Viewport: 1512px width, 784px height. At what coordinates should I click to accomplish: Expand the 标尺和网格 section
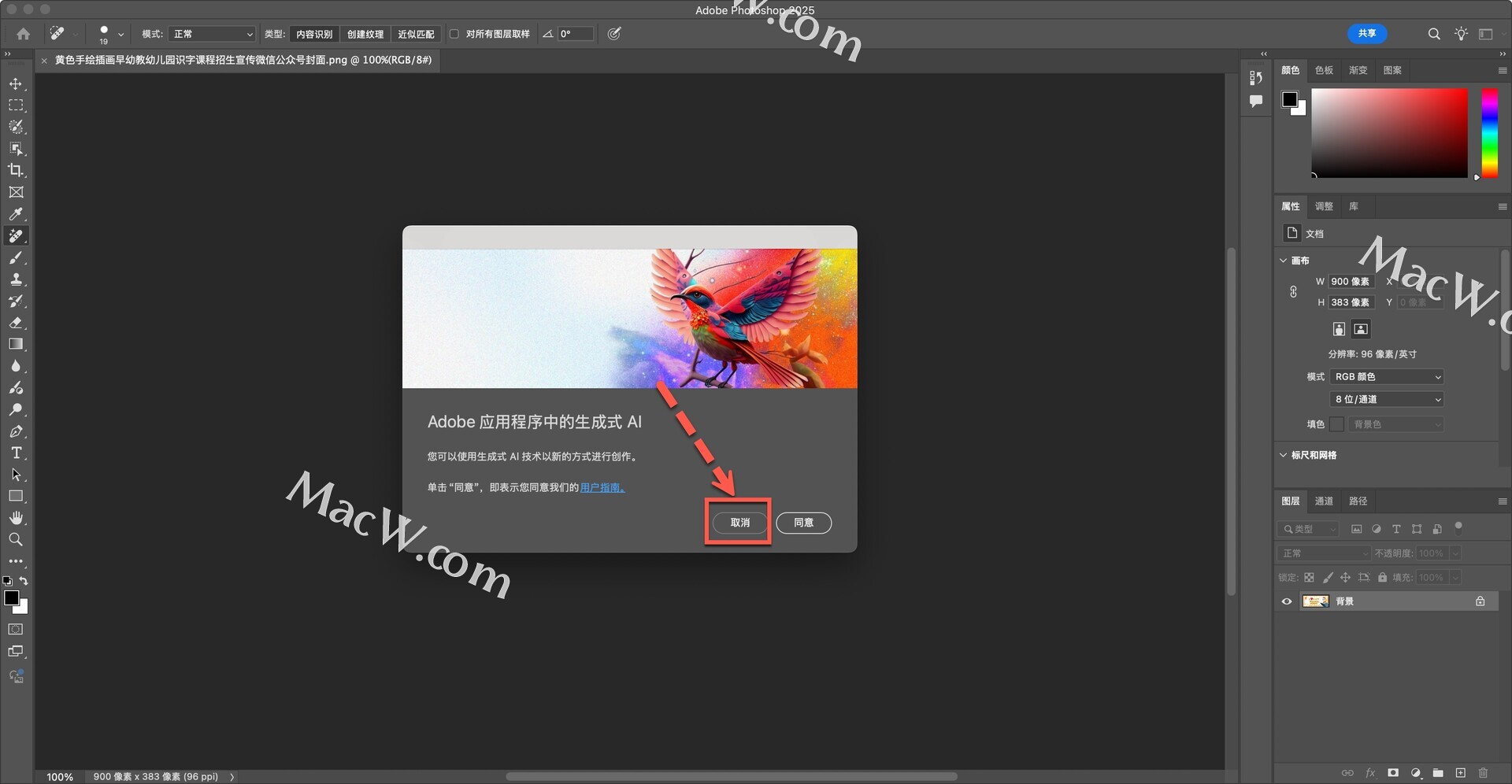coord(1284,455)
